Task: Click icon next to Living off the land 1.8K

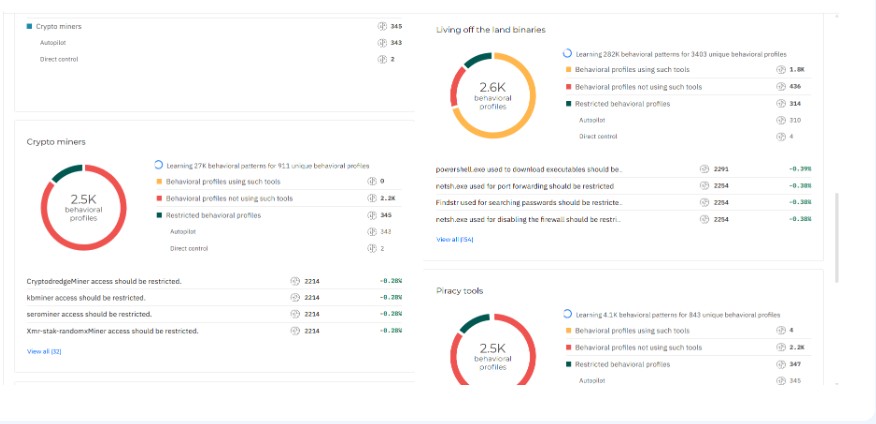Action: (x=781, y=70)
